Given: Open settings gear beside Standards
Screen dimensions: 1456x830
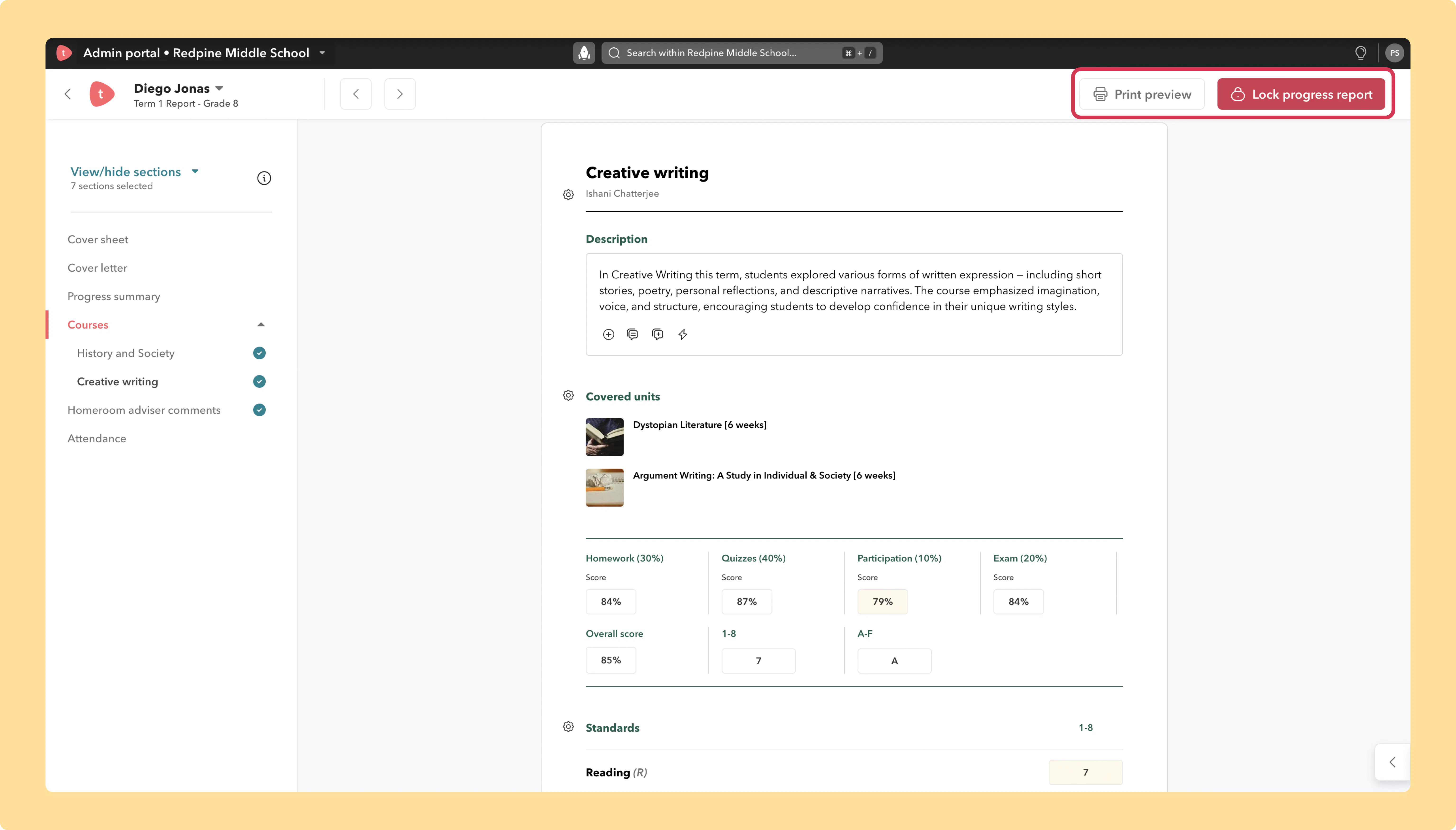Looking at the screenshot, I should pyautogui.click(x=569, y=727).
